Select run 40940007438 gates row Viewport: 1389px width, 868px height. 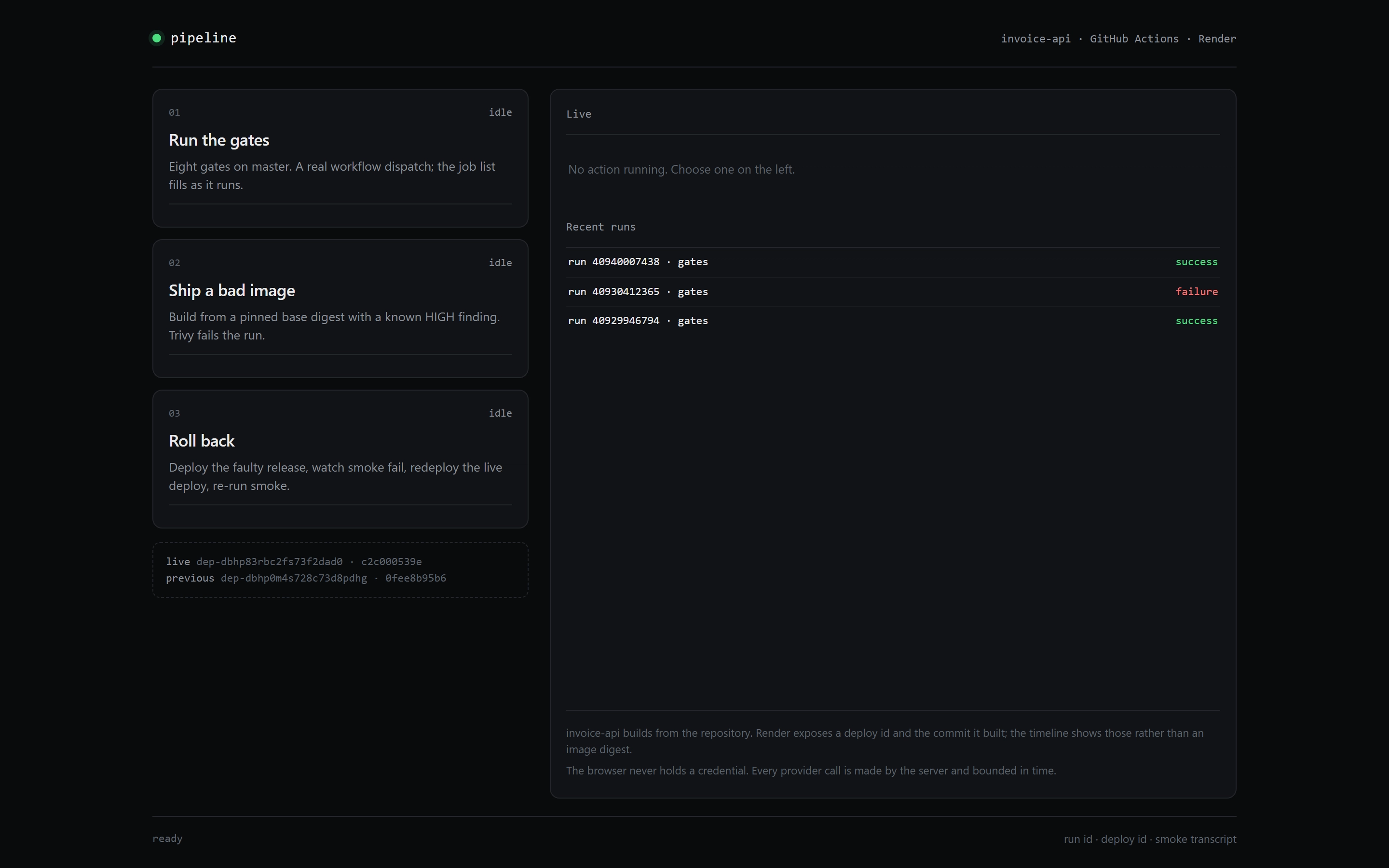coord(893,262)
